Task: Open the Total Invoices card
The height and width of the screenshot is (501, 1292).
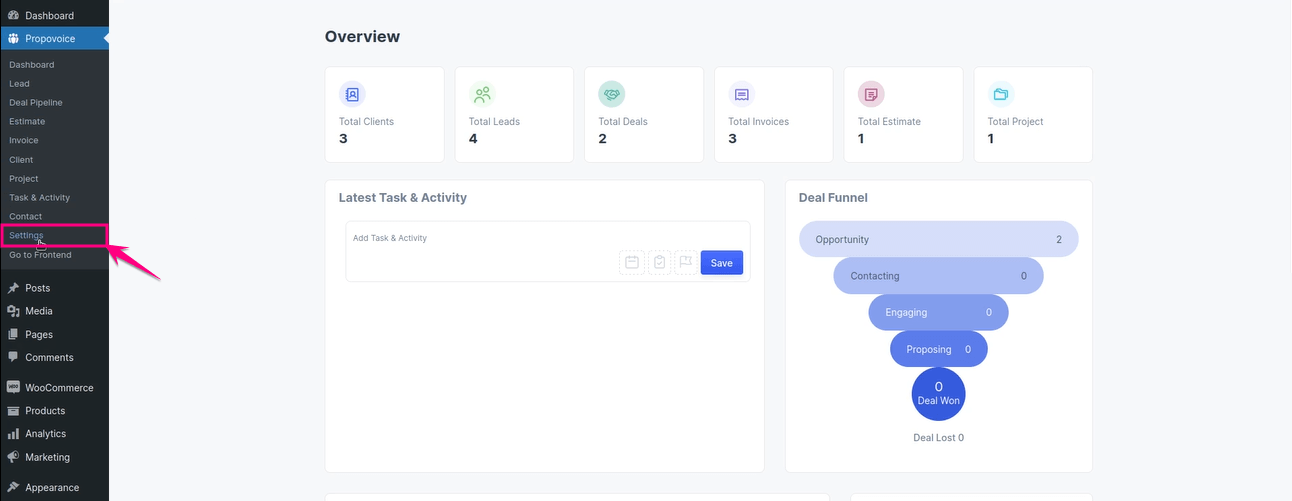Action: 774,115
